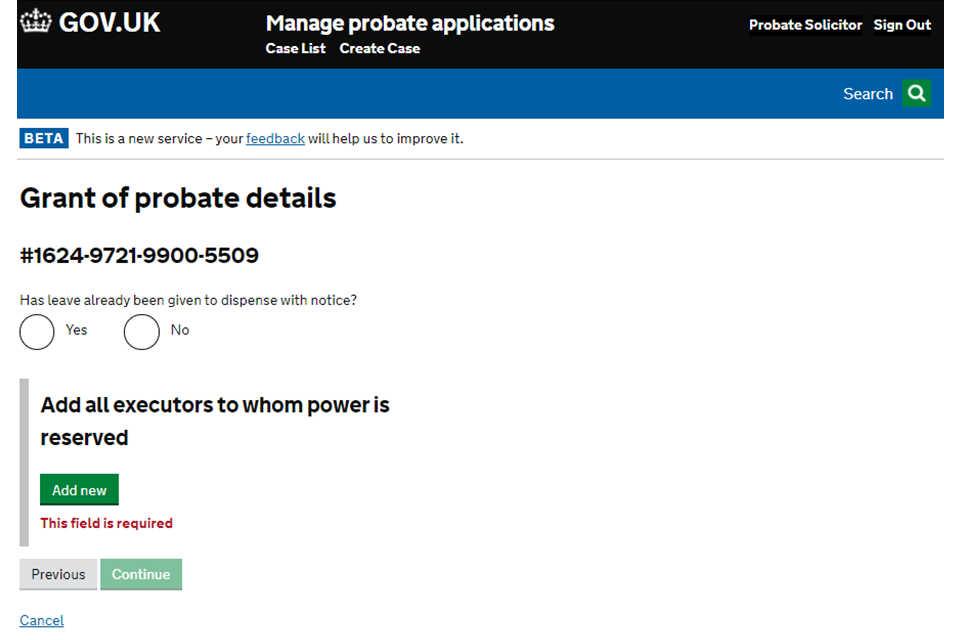Cancel the probate application form
This screenshot has width=960, height=640.
click(42, 621)
